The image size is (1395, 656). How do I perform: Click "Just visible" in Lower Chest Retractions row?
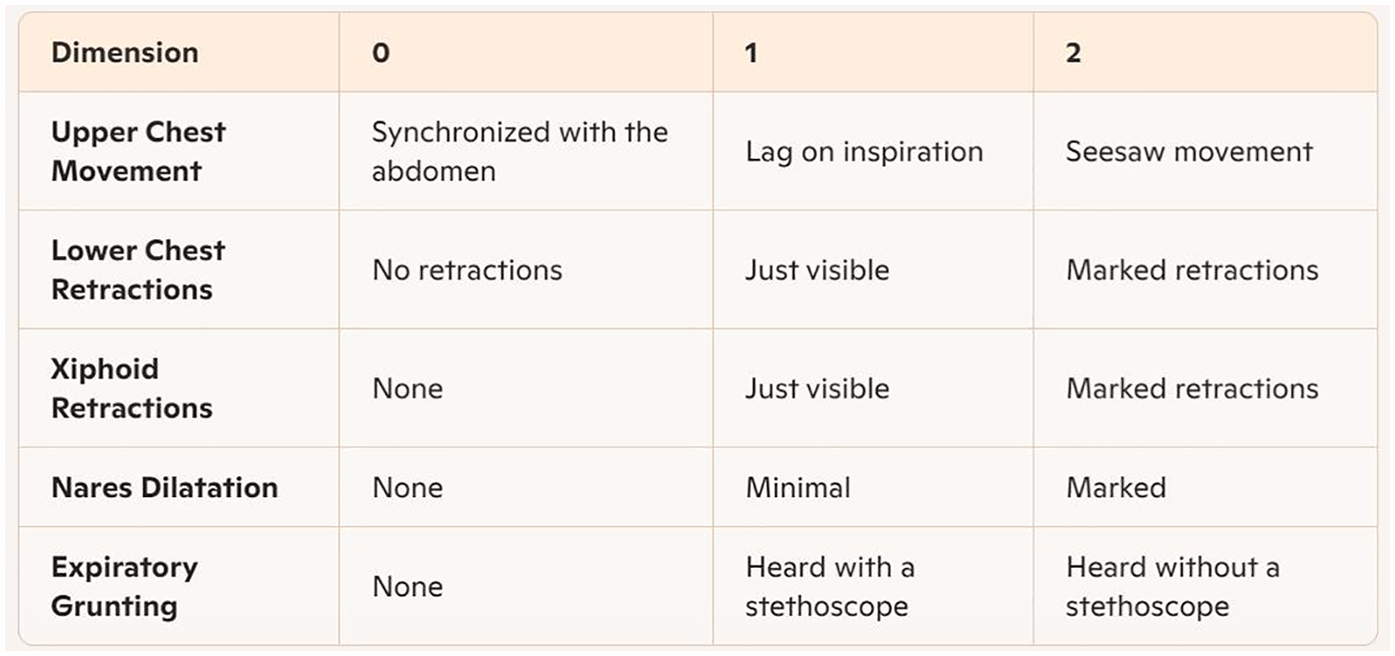click(x=817, y=270)
